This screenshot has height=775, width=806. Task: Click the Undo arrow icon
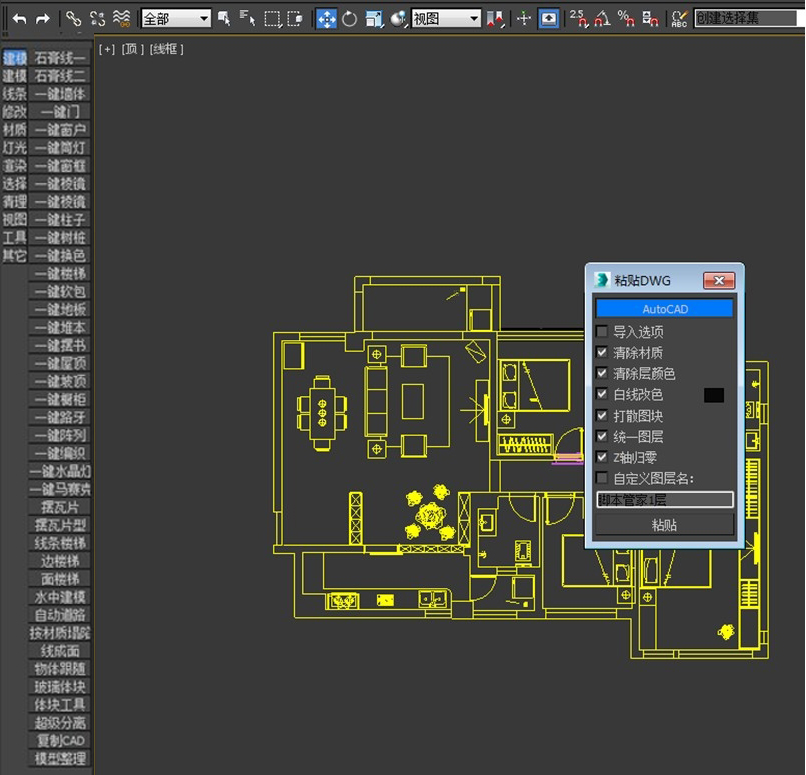(x=20, y=20)
